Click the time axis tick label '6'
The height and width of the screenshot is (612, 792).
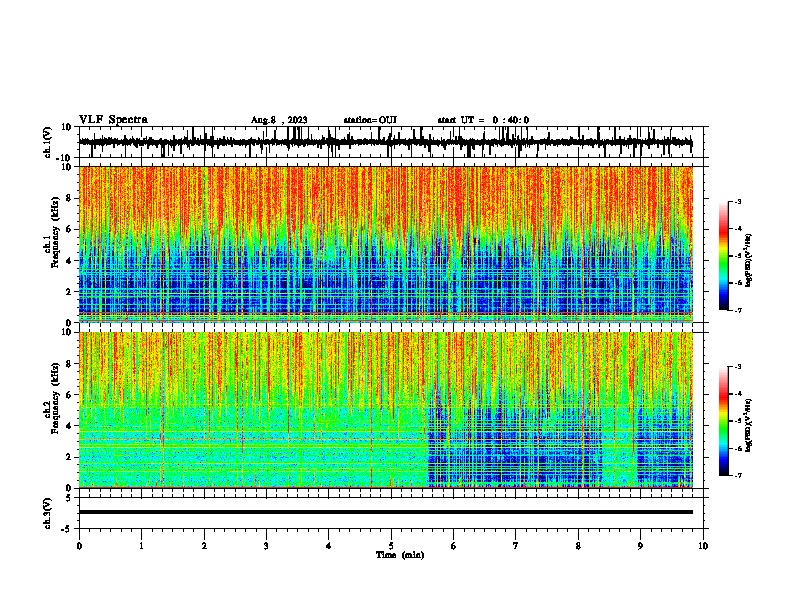click(454, 545)
